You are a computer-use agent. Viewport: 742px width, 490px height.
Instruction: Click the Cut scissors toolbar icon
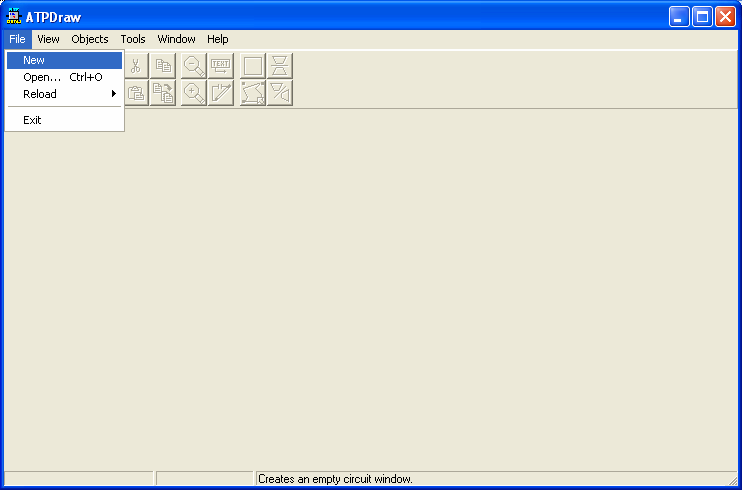[x=136, y=66]
